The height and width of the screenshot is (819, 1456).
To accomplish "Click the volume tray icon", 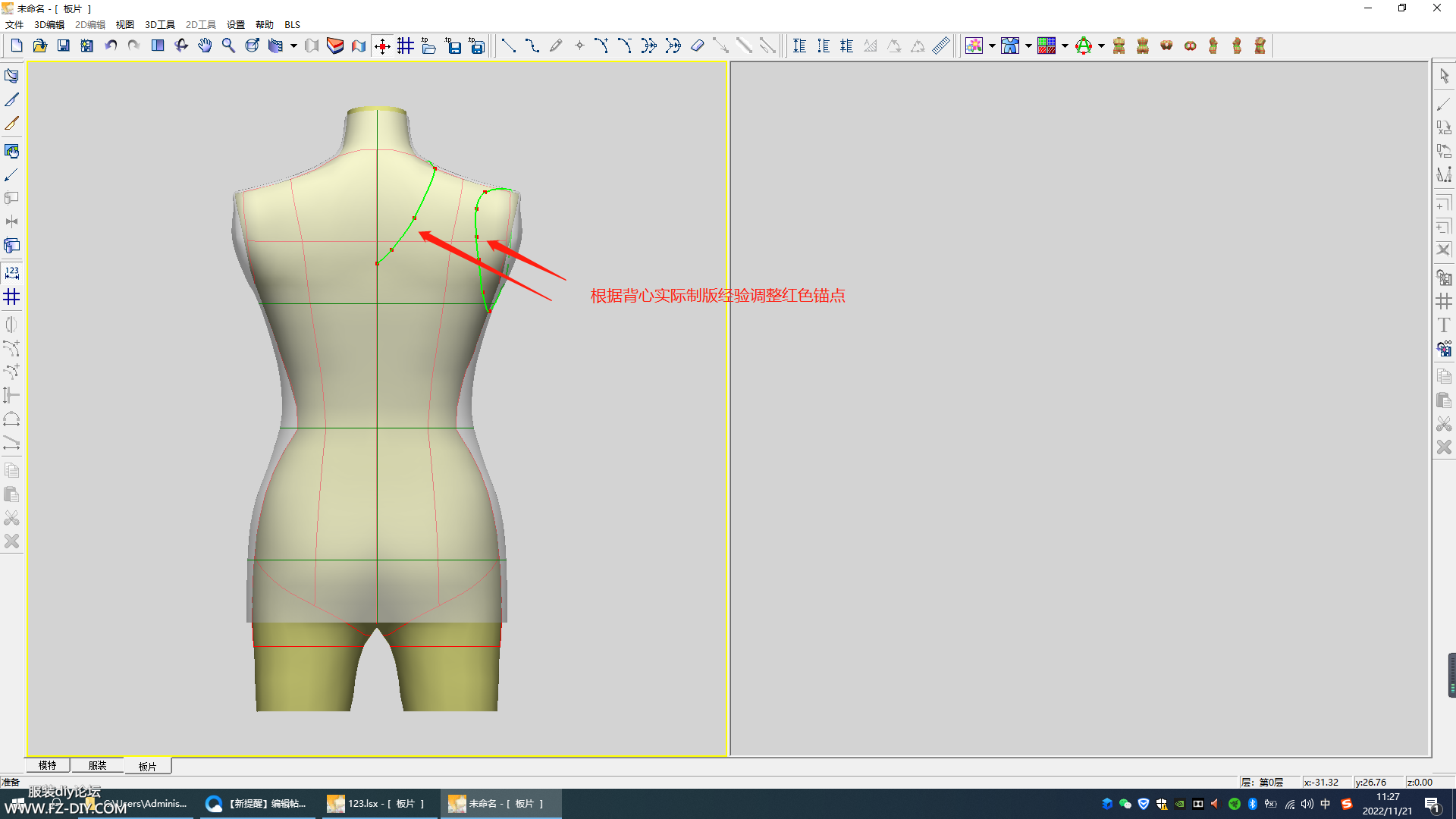I will (1307, 804).
